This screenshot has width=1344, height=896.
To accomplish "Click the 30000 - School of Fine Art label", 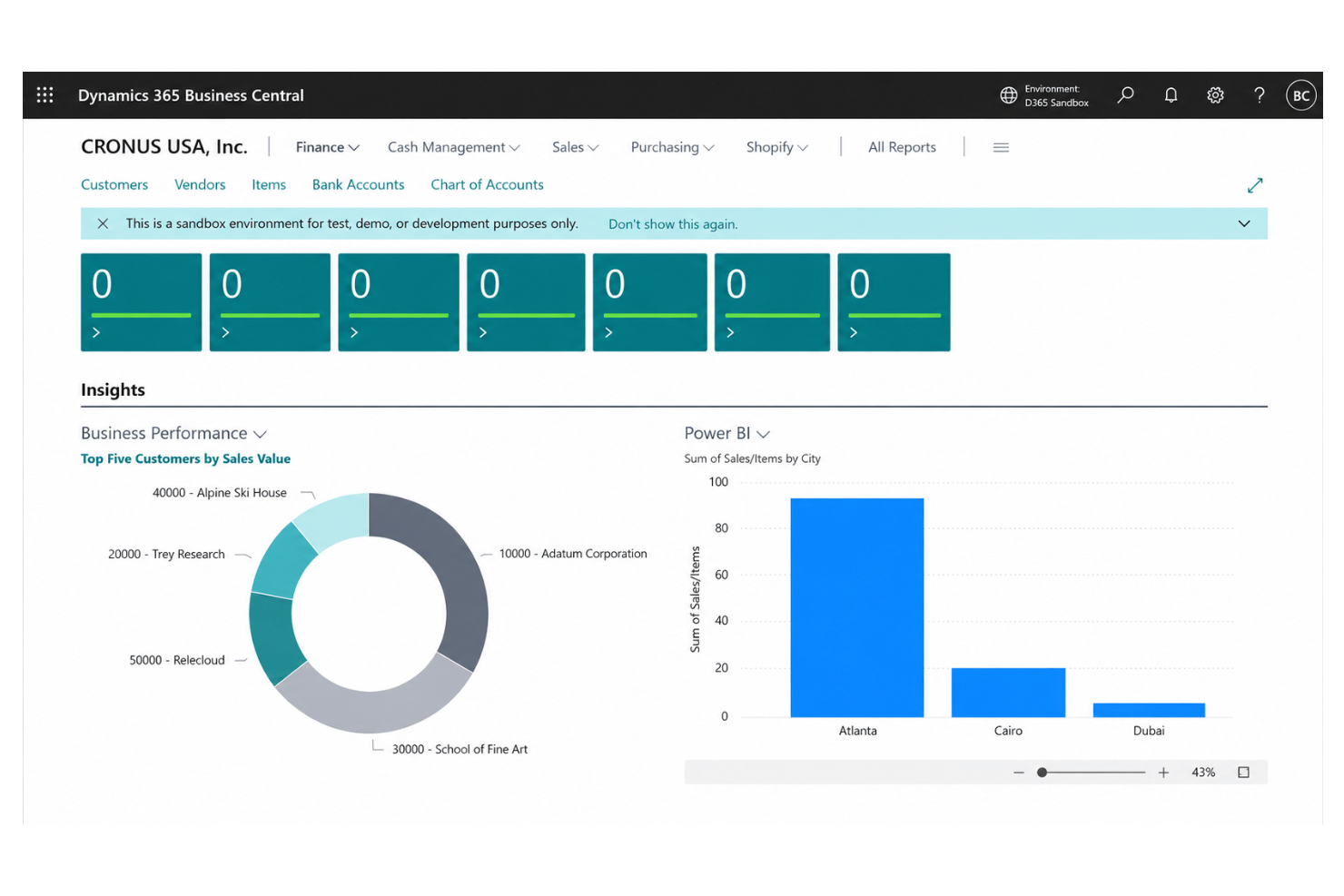I will (x=460, y=749).
